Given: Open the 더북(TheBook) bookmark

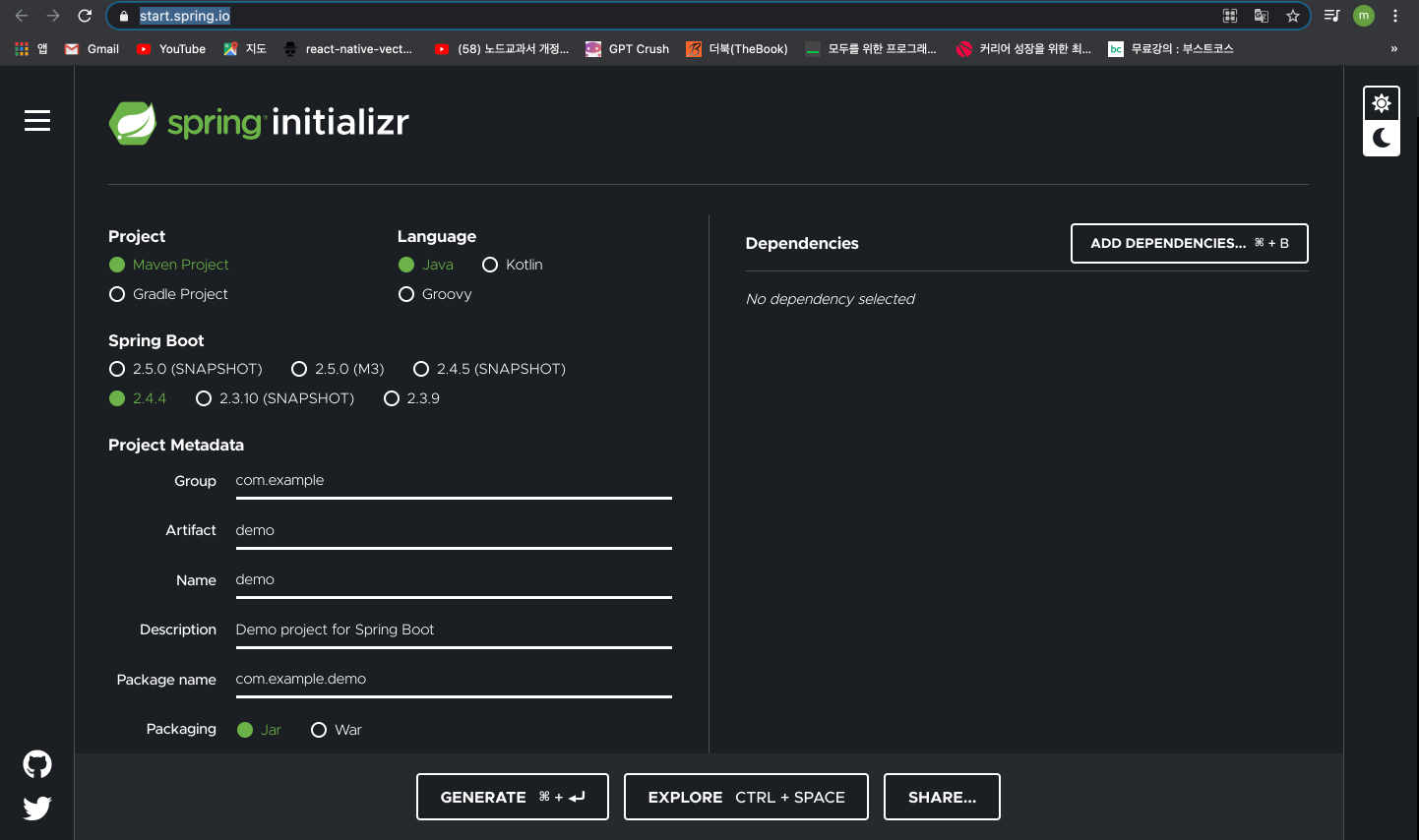Looking at the screenshot, I should click(x=737, y=48).
